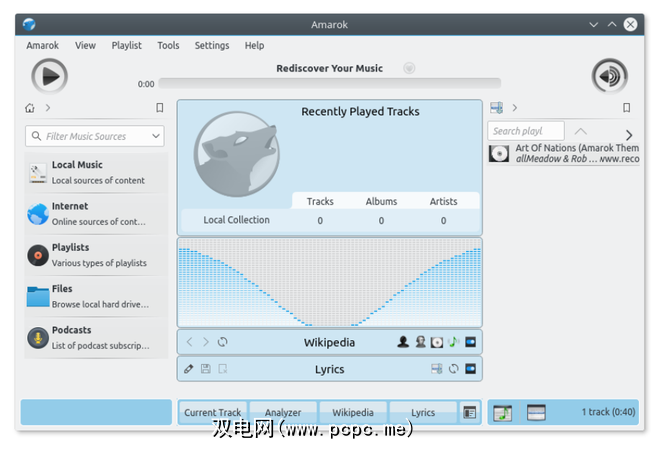Open Lyrics applet settings icon
This screenshot has height=452, width=670.
click(x=470, y=369)
